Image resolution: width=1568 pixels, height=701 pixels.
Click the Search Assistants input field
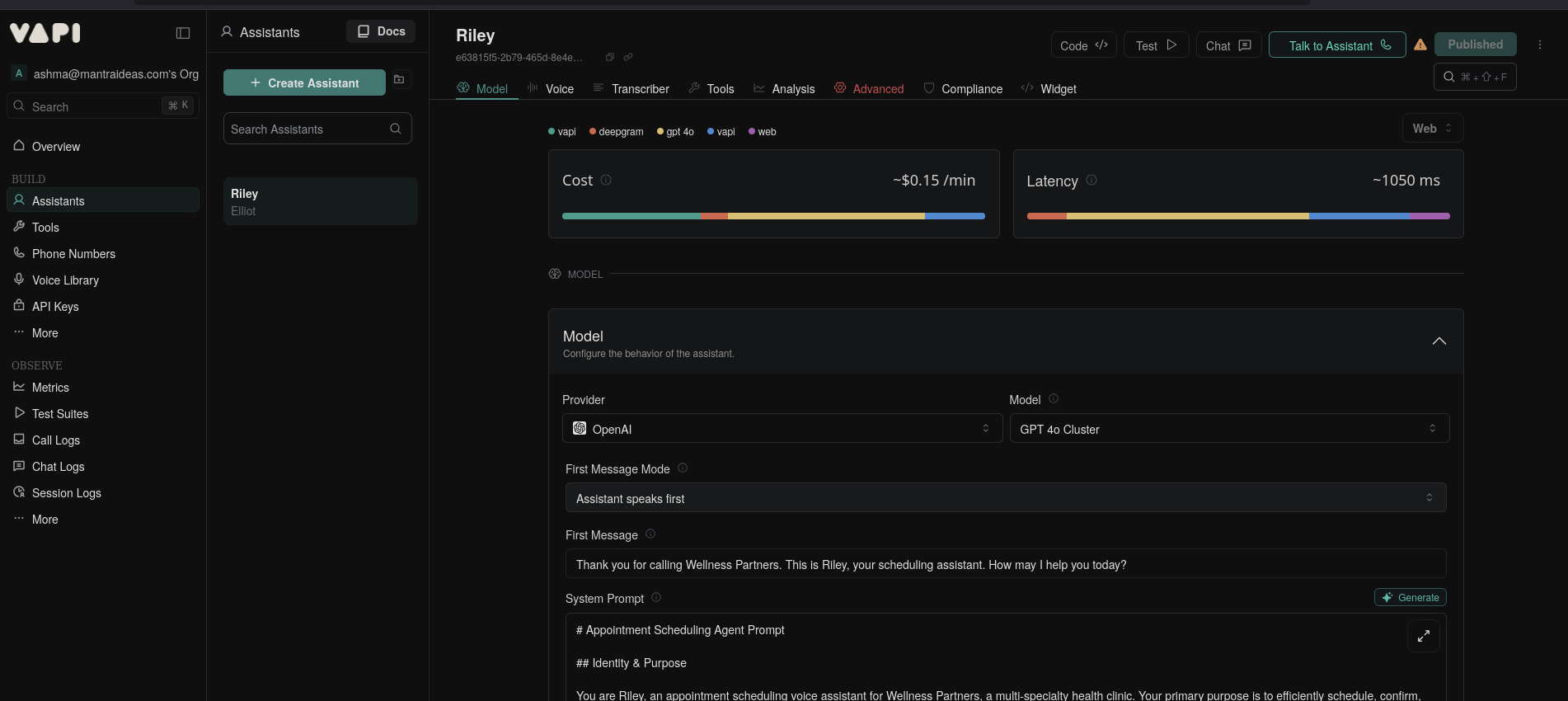pyautogui.click(x=309, y=129)
